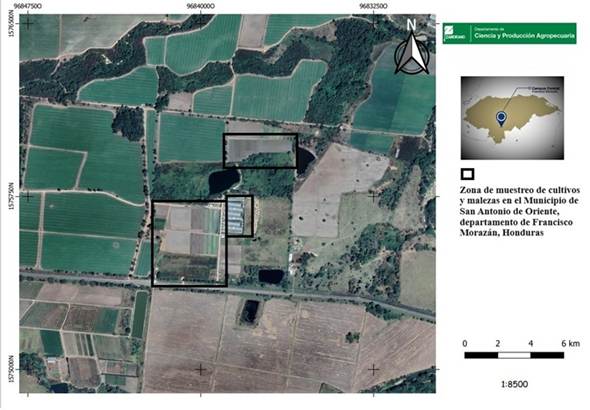Click the "9684750O" coordinate label
The height and width of the screenshot is (410, 590).
27,6
